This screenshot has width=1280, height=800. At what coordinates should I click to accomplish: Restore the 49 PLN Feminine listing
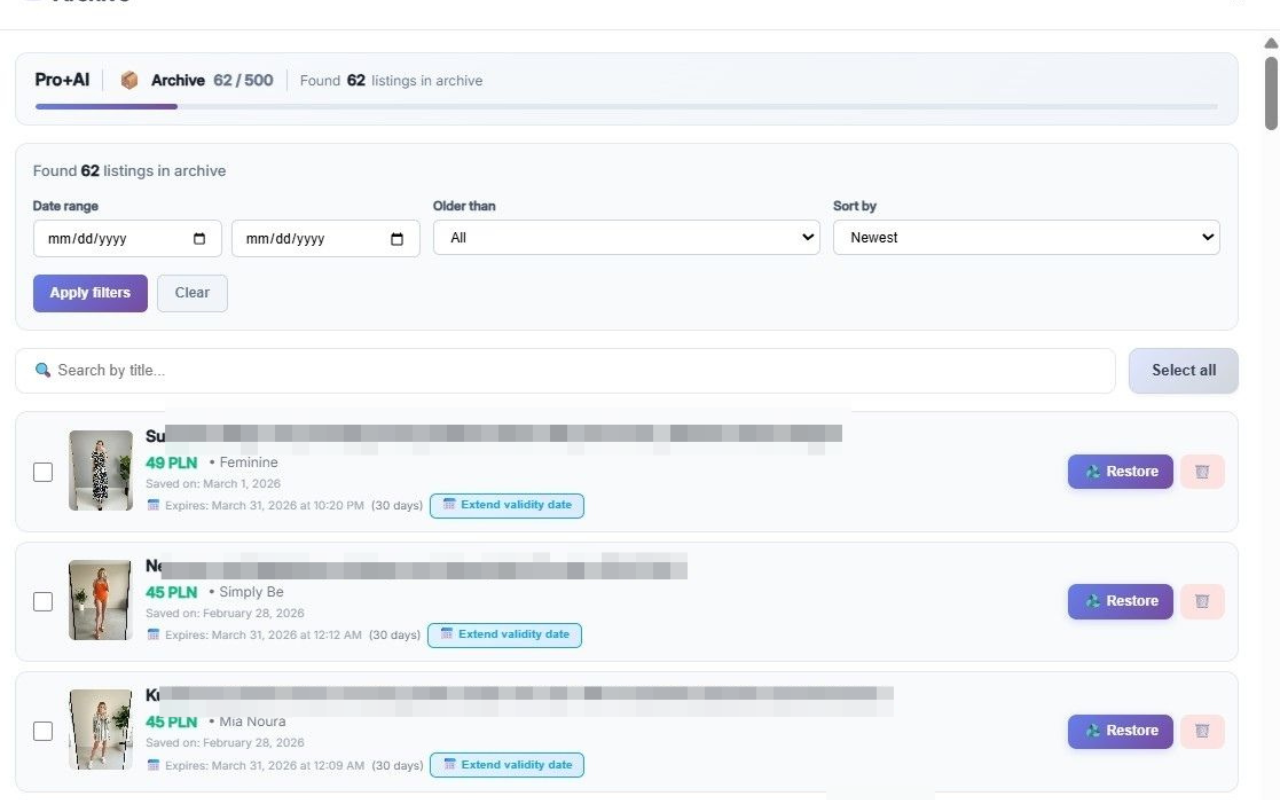coord(1120,472)
